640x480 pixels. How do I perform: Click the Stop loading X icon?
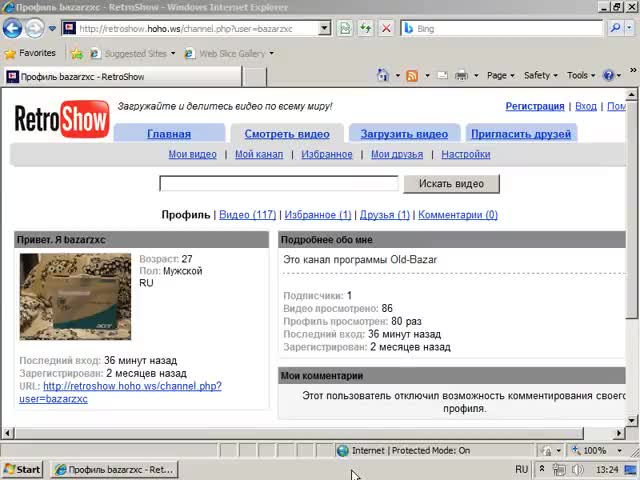[386, 28]
